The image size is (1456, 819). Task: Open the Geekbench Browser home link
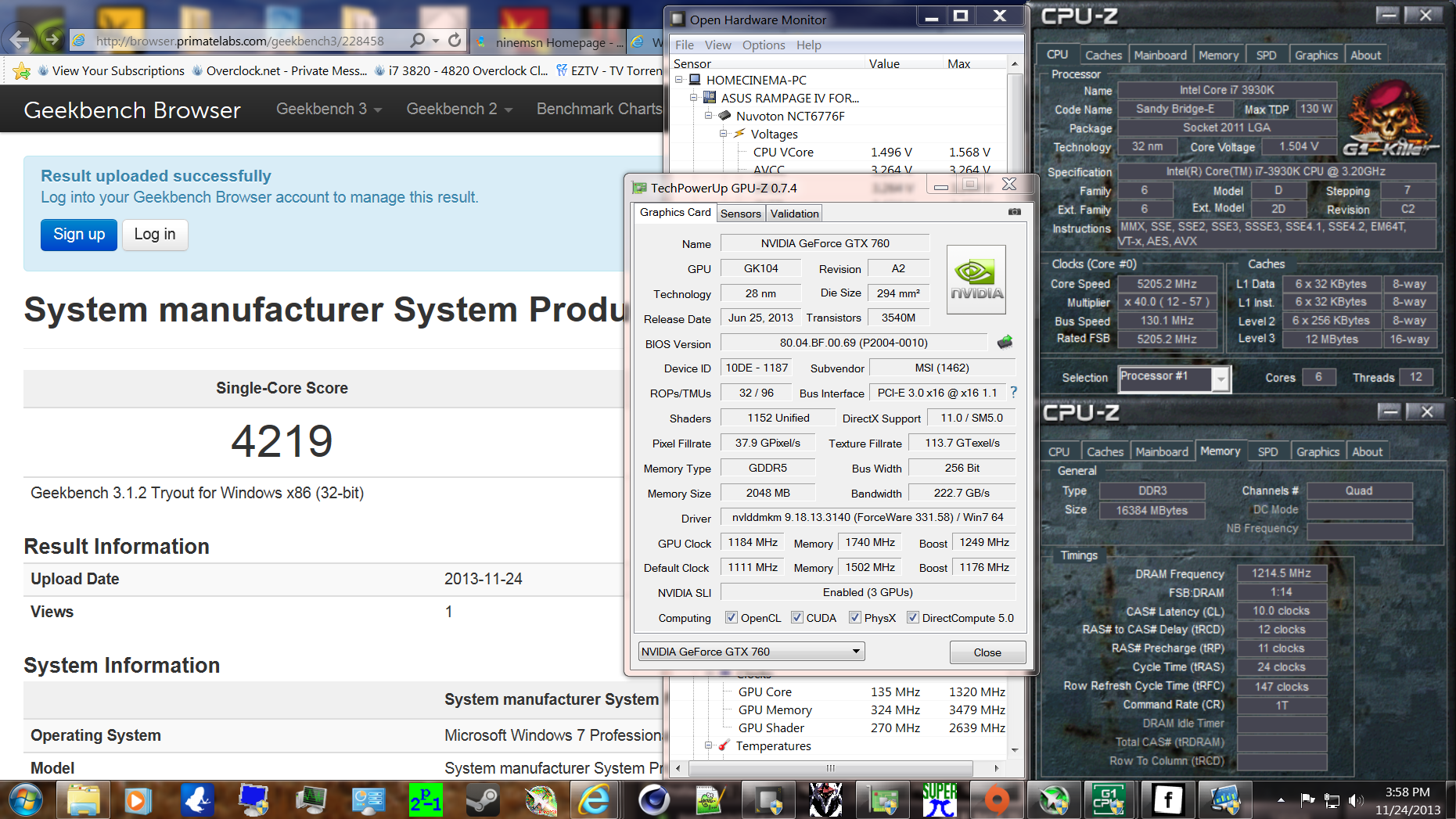tap(132, 110)
